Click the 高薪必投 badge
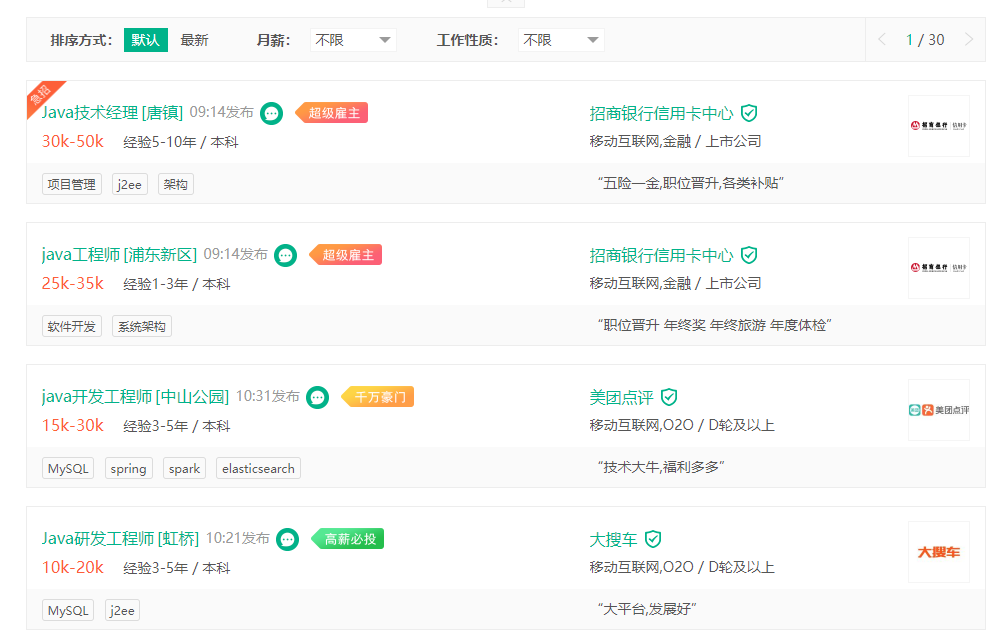 click(x=347, y=539)
